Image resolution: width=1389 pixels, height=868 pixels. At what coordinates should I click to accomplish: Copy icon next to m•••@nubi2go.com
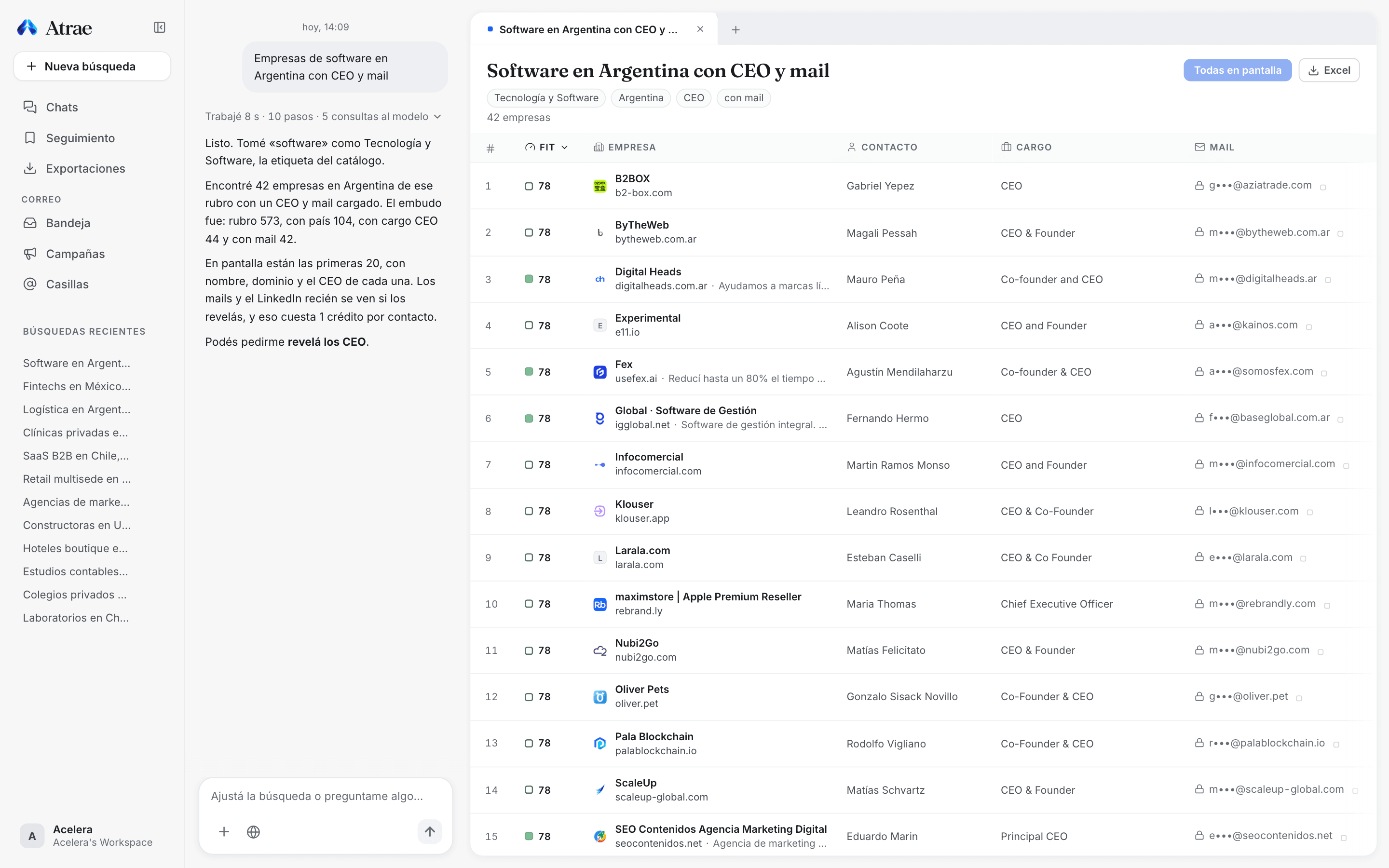(x=1320, y=651)
